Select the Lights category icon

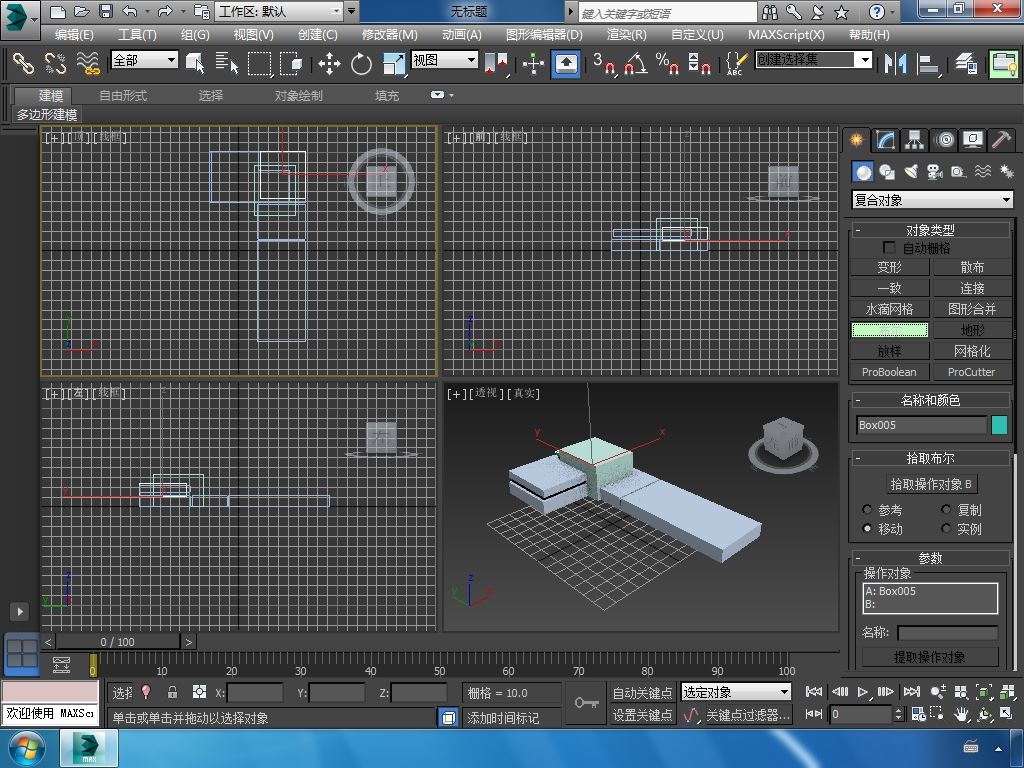click(911, 172)
